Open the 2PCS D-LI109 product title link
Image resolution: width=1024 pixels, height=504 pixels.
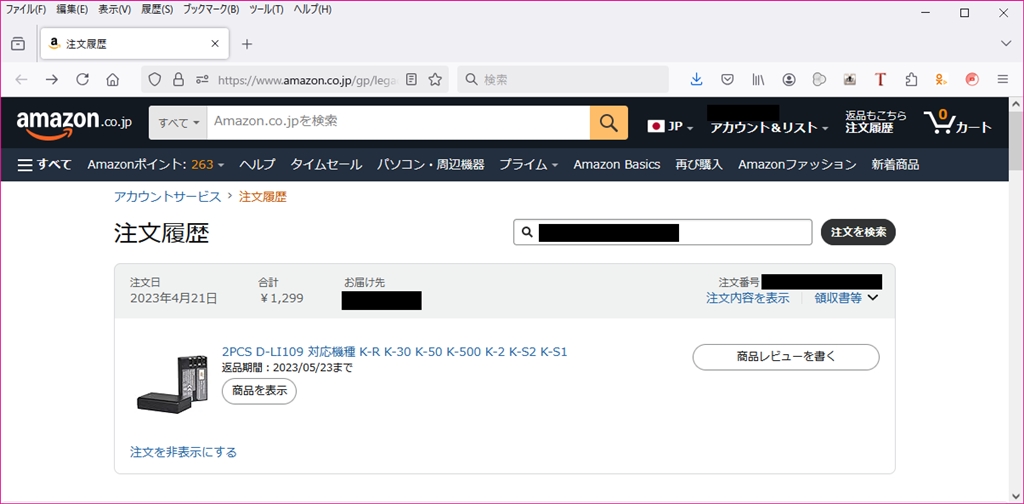394,352
